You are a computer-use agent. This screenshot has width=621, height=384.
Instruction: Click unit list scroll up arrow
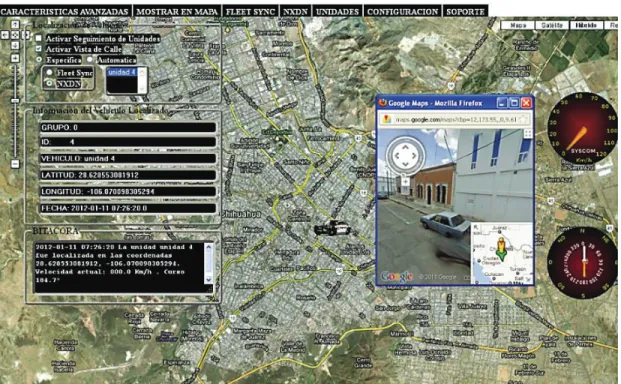pyautogui.click(x=142, y=72)
